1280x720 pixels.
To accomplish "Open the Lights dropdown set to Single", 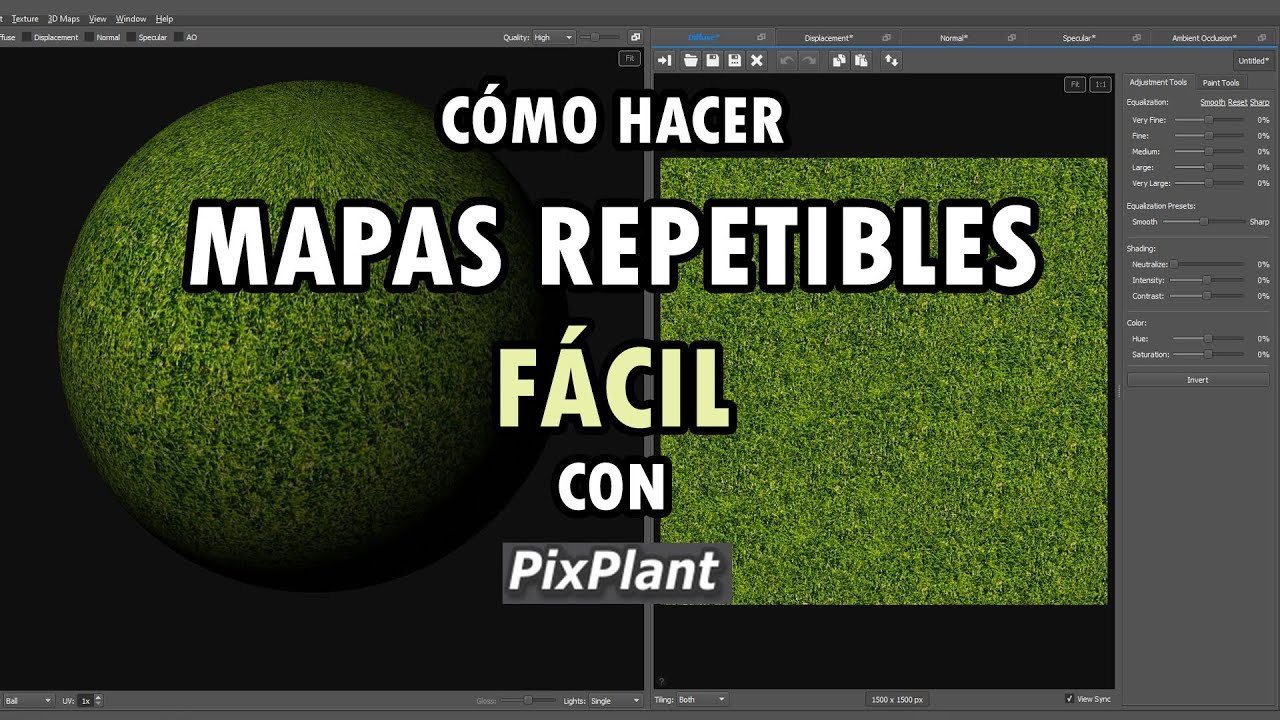I will pyautogui.click(x=615, y=701).
